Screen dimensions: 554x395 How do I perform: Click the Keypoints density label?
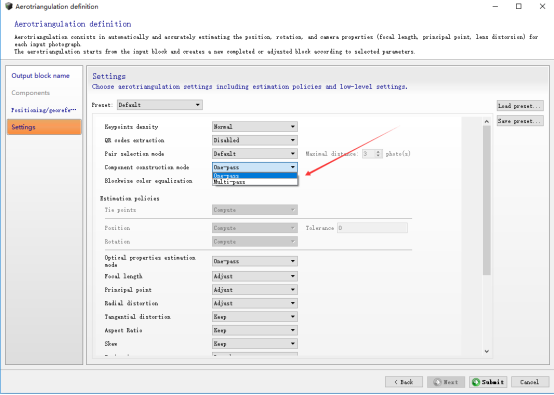coord(131,126)
